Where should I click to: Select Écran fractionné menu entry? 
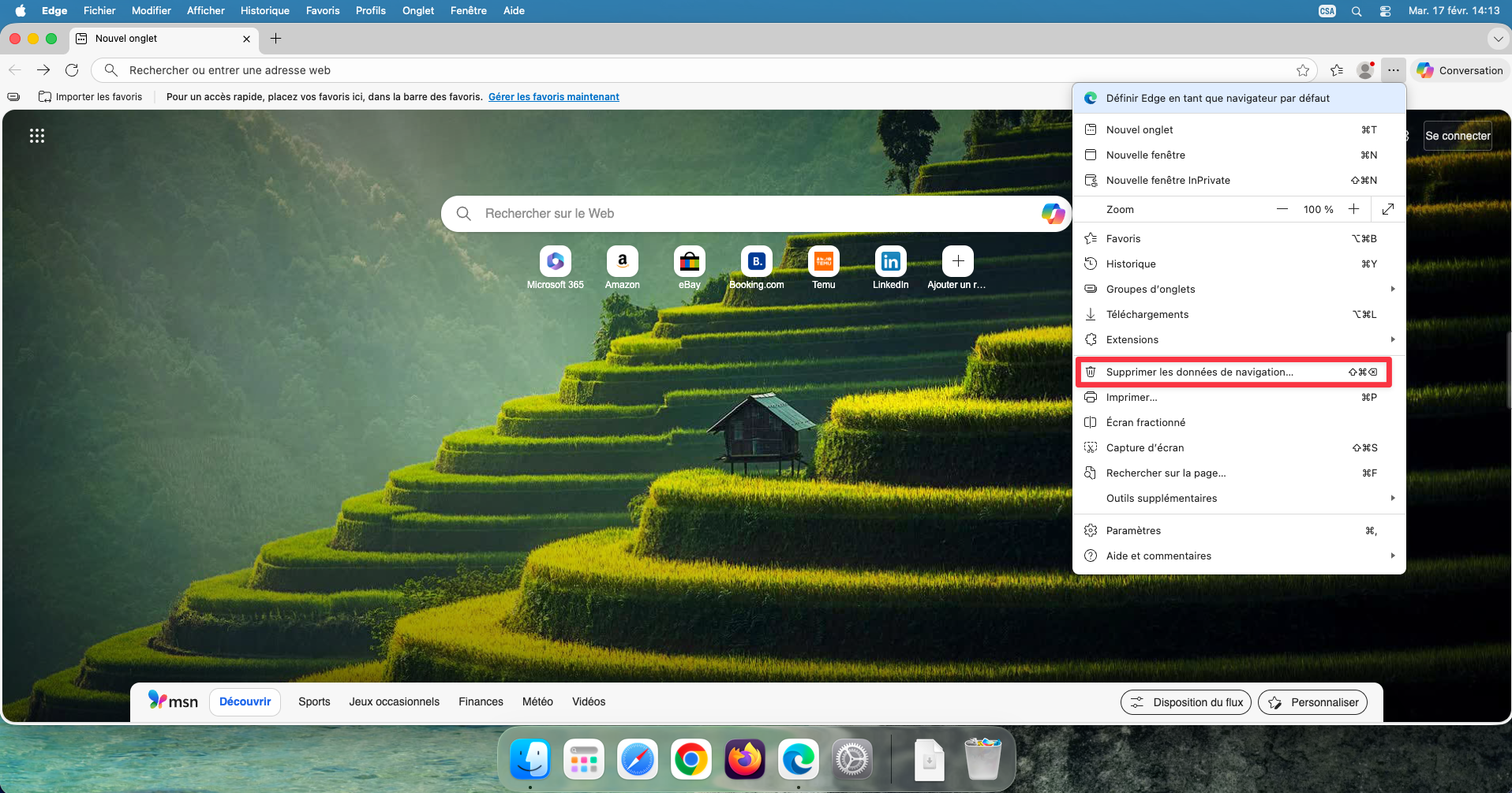1240,422
